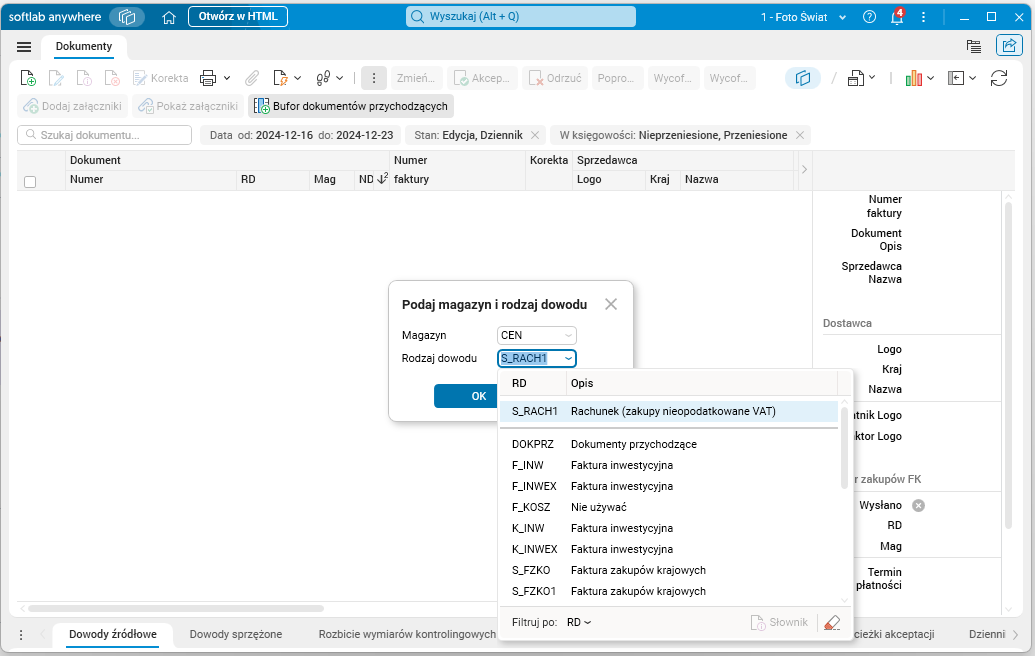Click the Dodaj załączniki button

(73, 106)
